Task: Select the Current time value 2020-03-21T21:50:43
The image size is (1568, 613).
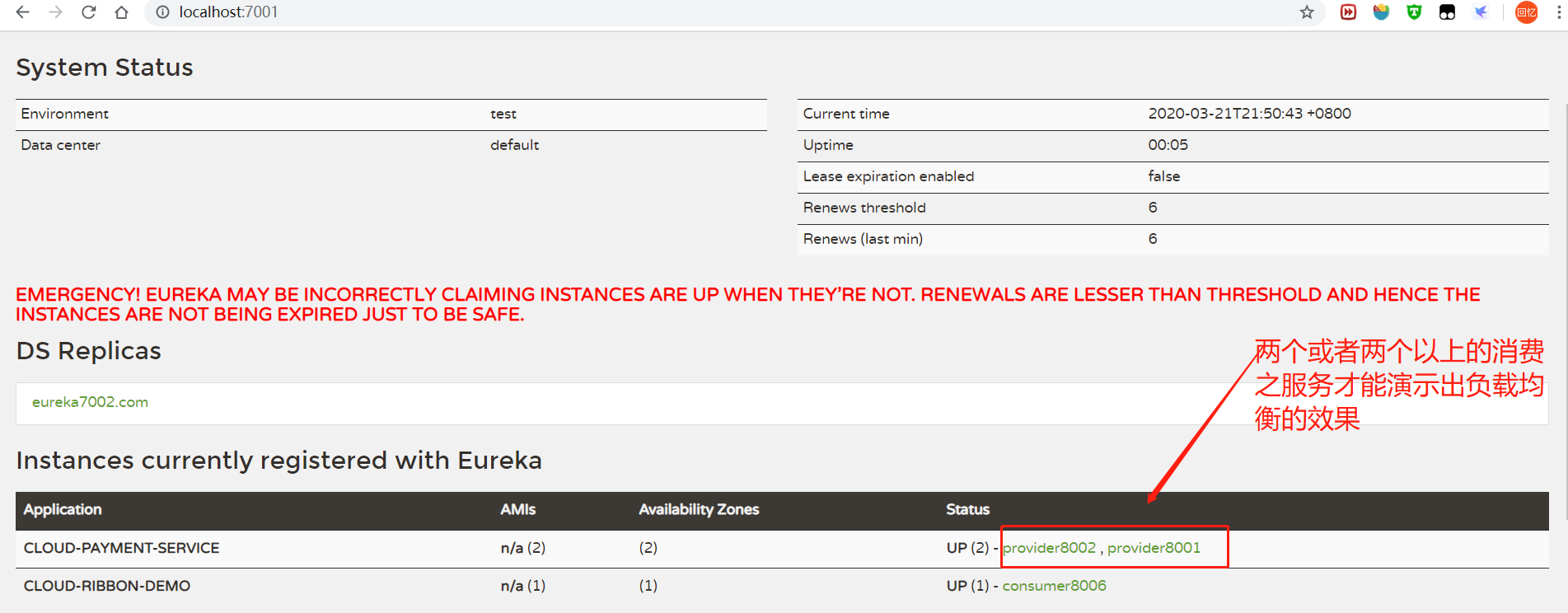Action: click(x=1249, y=114)
